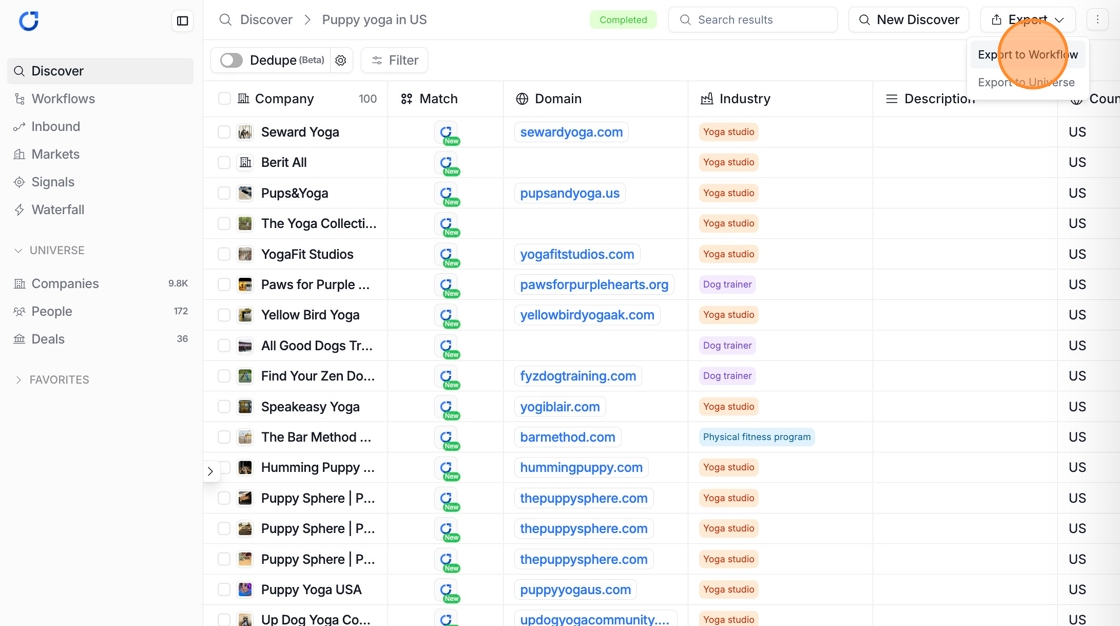Click Berit All placeholder company icon
Screen dimensions: 1120x626
coord(245,162)
